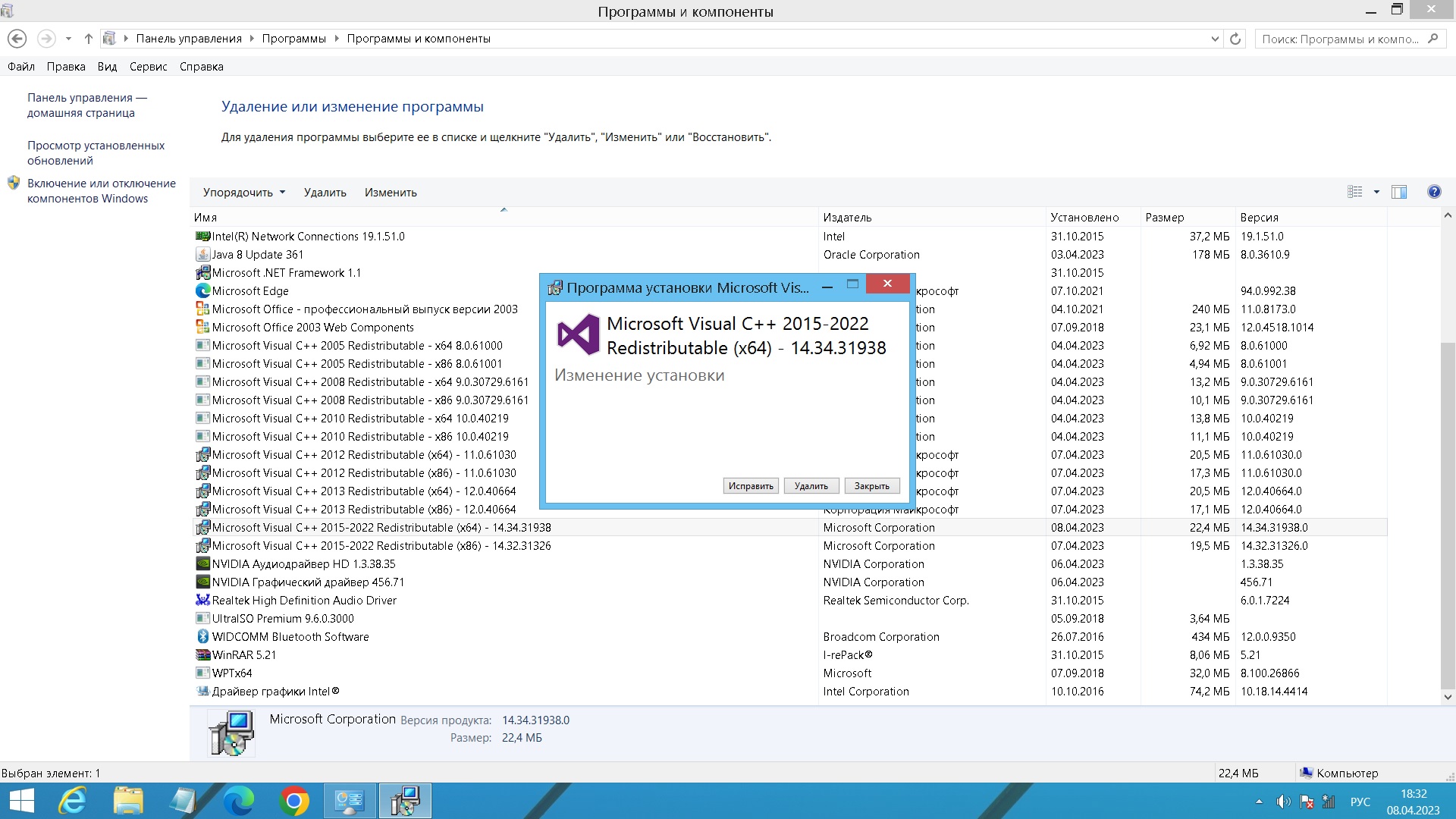This screenshot has height=819, width=1456.
Task: Toggle the preview pane icon
Action: coord(1399,192)
